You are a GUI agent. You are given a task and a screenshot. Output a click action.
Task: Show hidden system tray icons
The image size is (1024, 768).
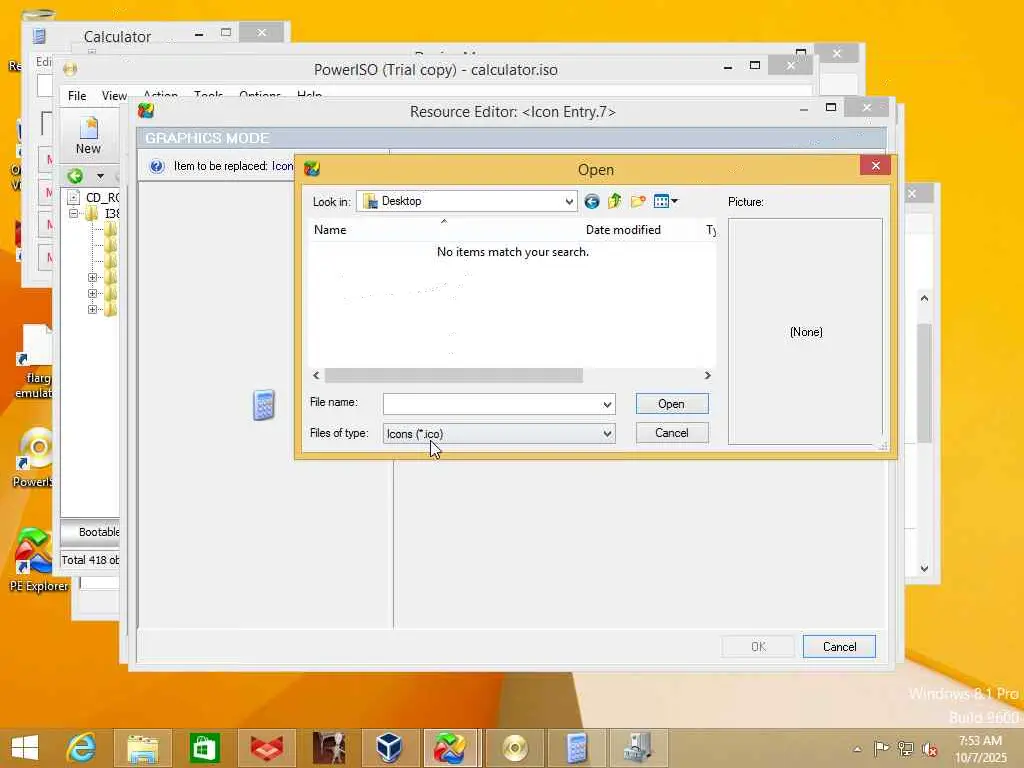(x=857, y=749)
